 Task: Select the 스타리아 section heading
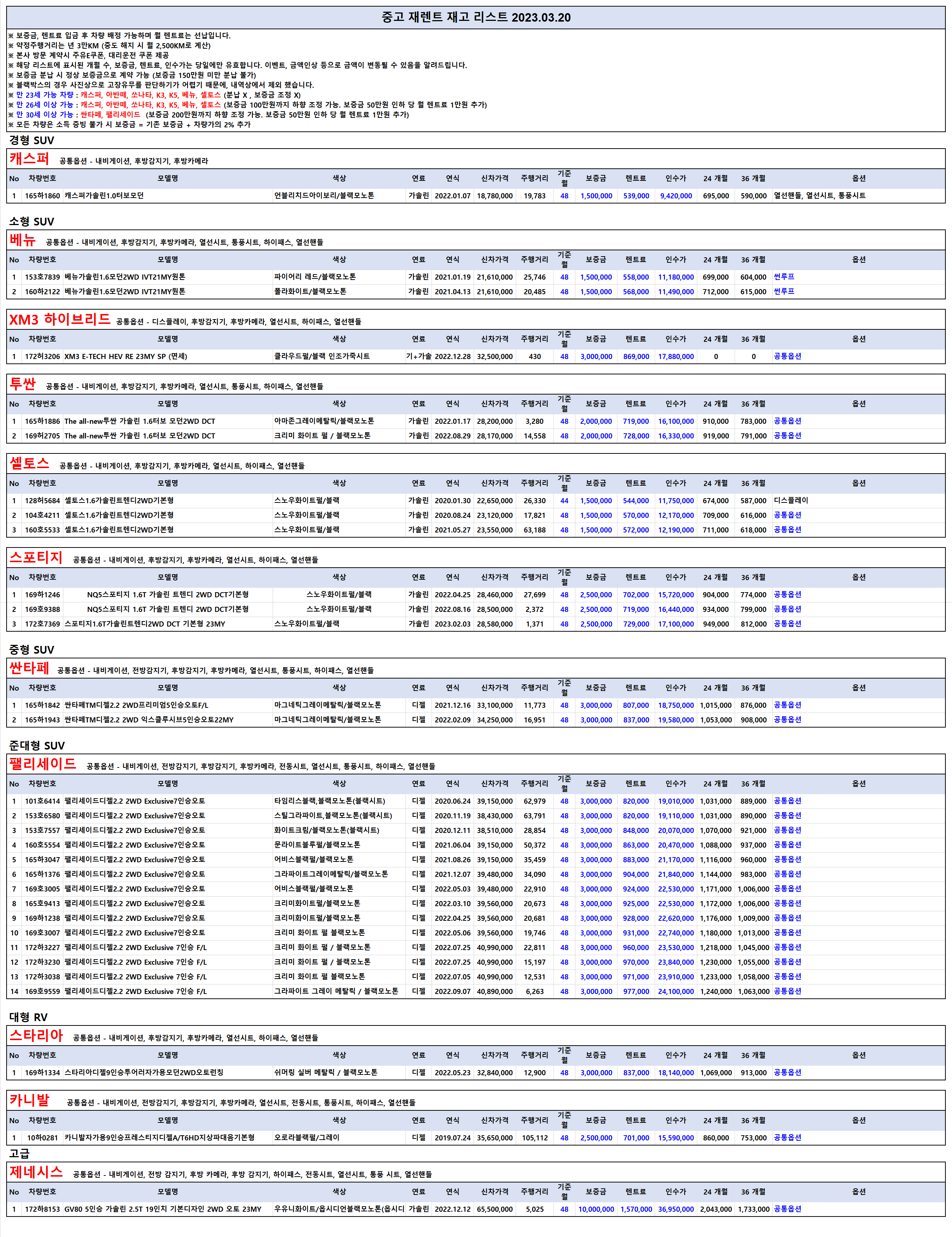[36, 1035]
